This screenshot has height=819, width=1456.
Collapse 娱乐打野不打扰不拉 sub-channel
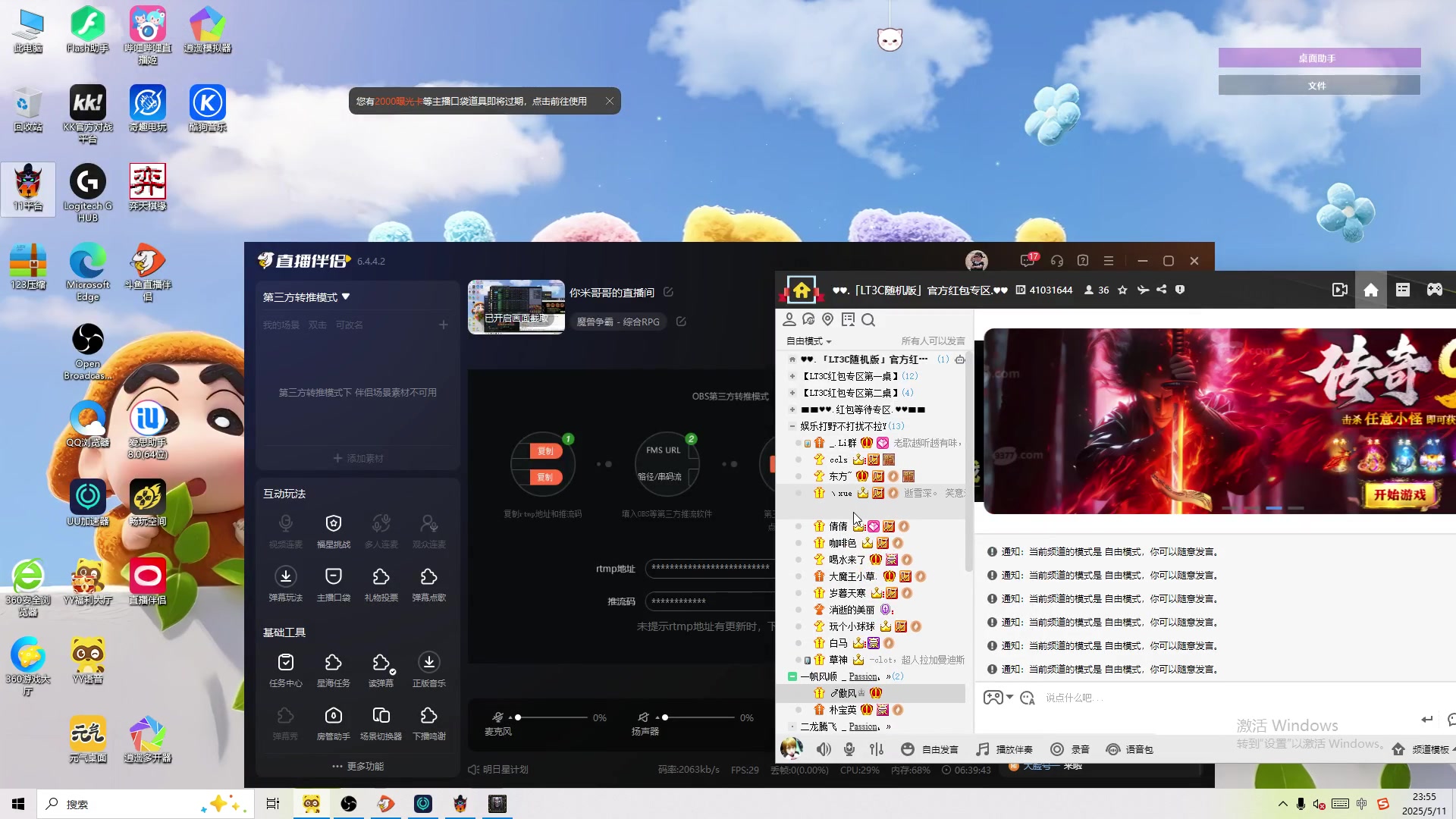(792, 426)
